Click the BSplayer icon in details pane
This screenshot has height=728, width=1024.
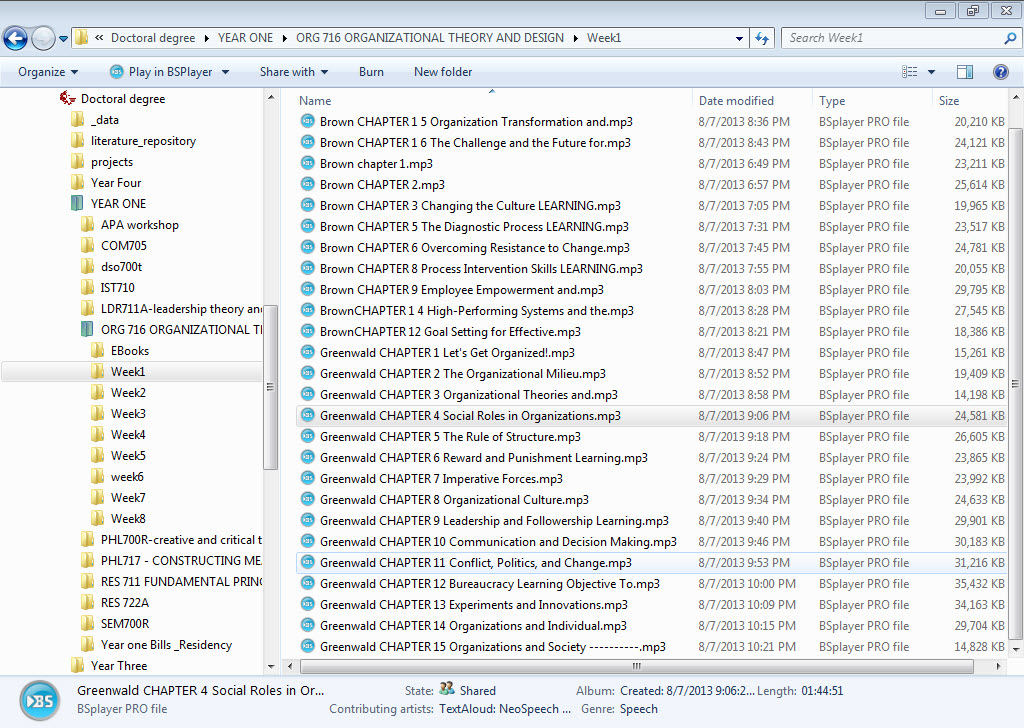pos(40,701)
